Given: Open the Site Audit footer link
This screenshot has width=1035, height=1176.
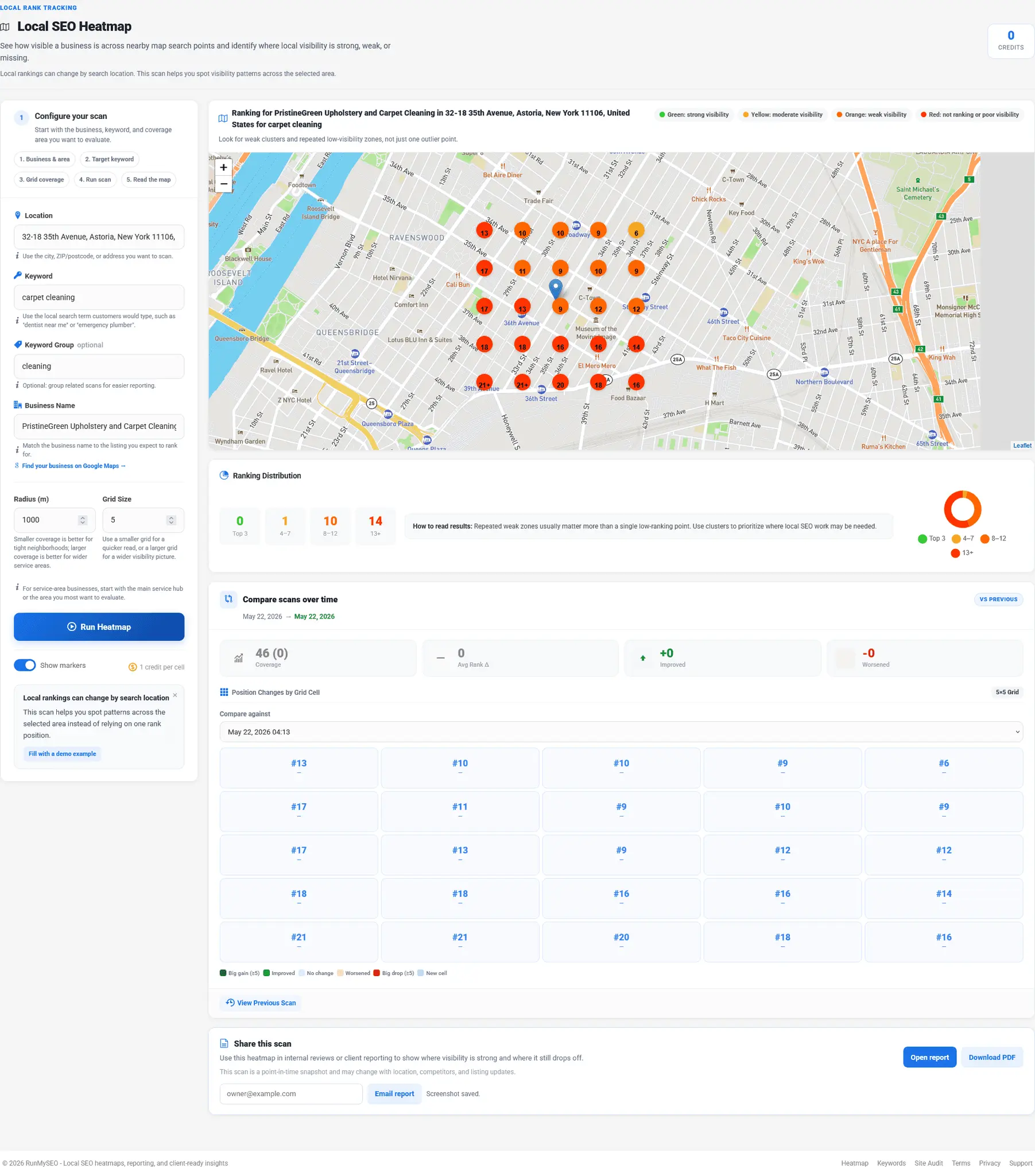Looking at the screenshot, I should point(928,1163).
